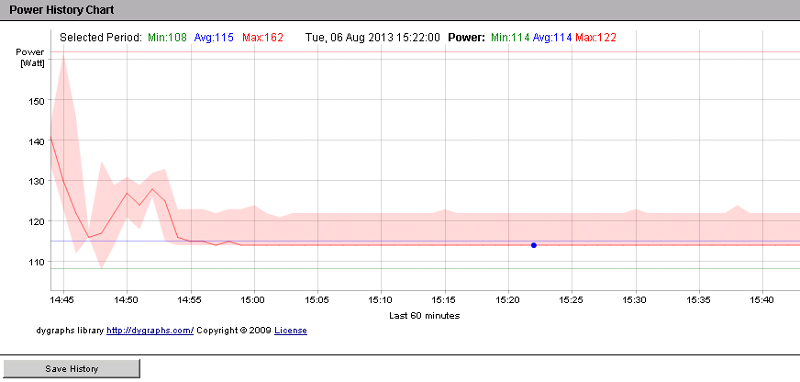Click the 'dygraphs library' credit text
This screenshot has width=800, height=382.
click(70, 330)
